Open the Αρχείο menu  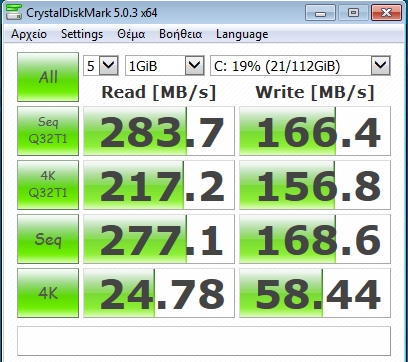coord(29,34)
